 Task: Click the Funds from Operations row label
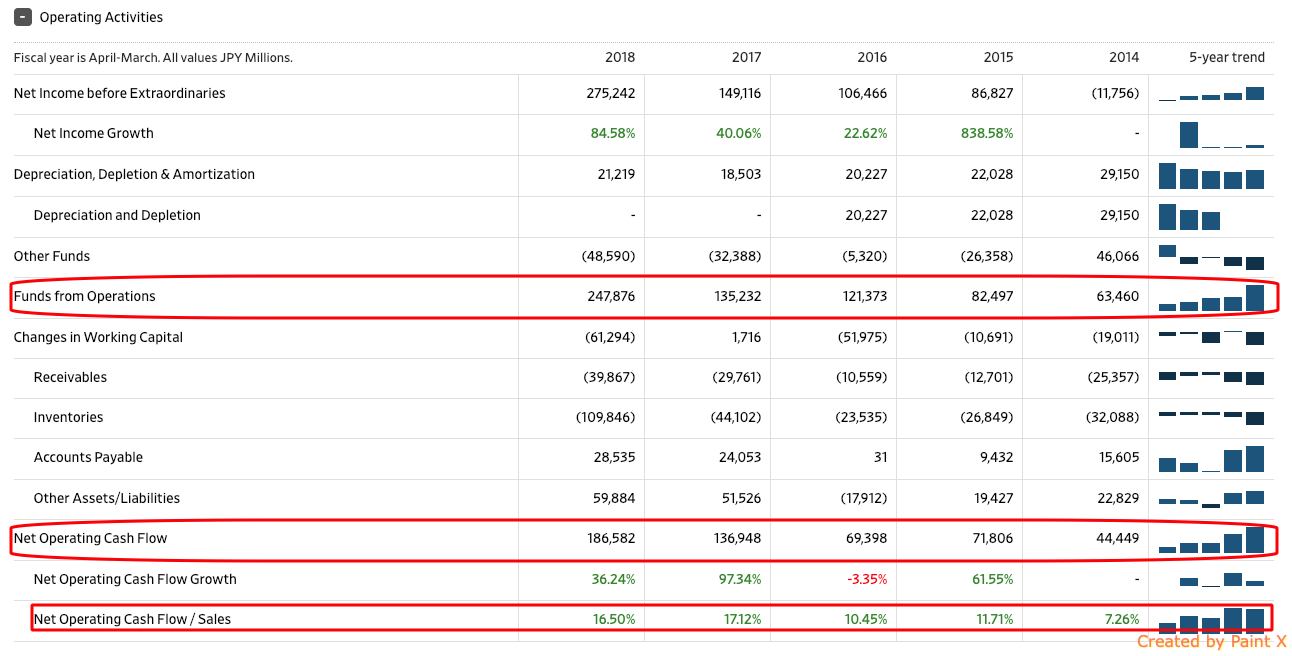[85, 296]
